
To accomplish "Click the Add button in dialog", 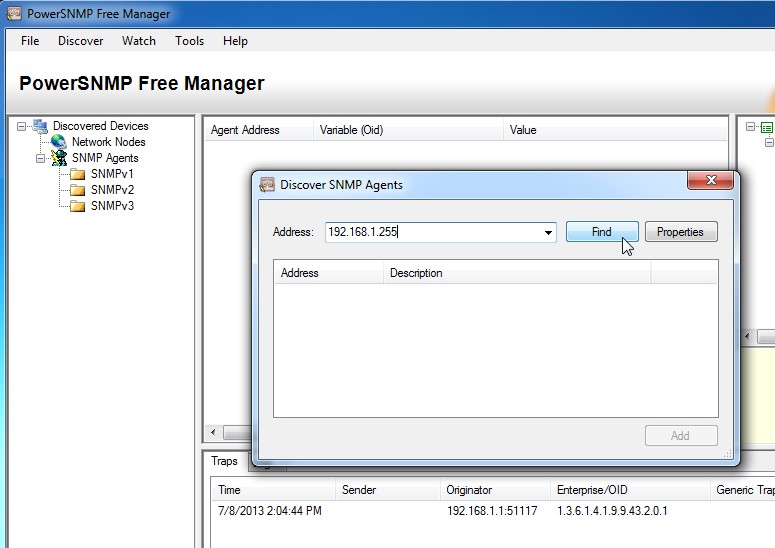I will coord(681,435).
